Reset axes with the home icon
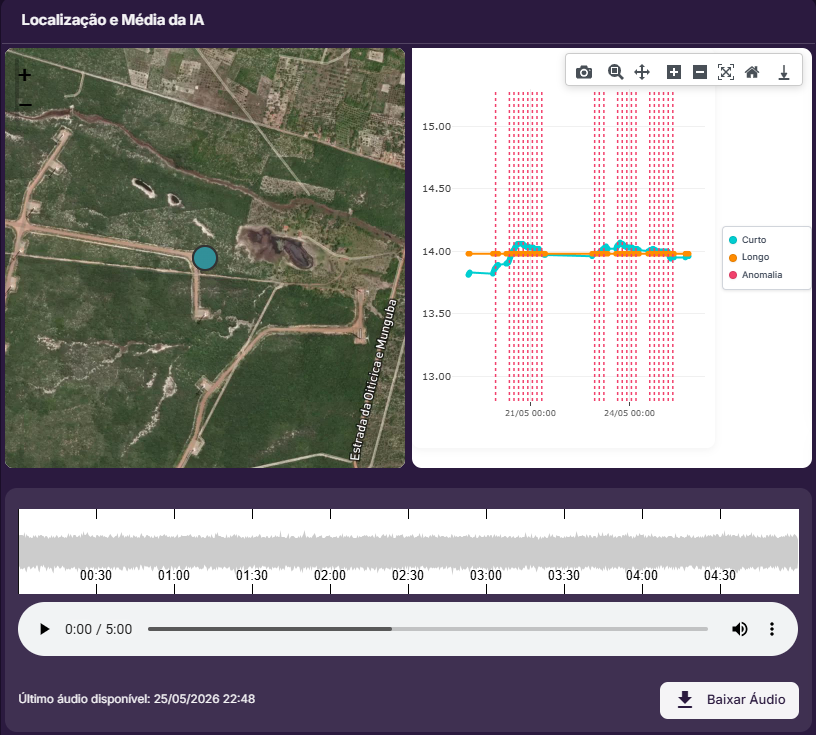This screenshot has height=735, width=816. click(x=752, y=72)
